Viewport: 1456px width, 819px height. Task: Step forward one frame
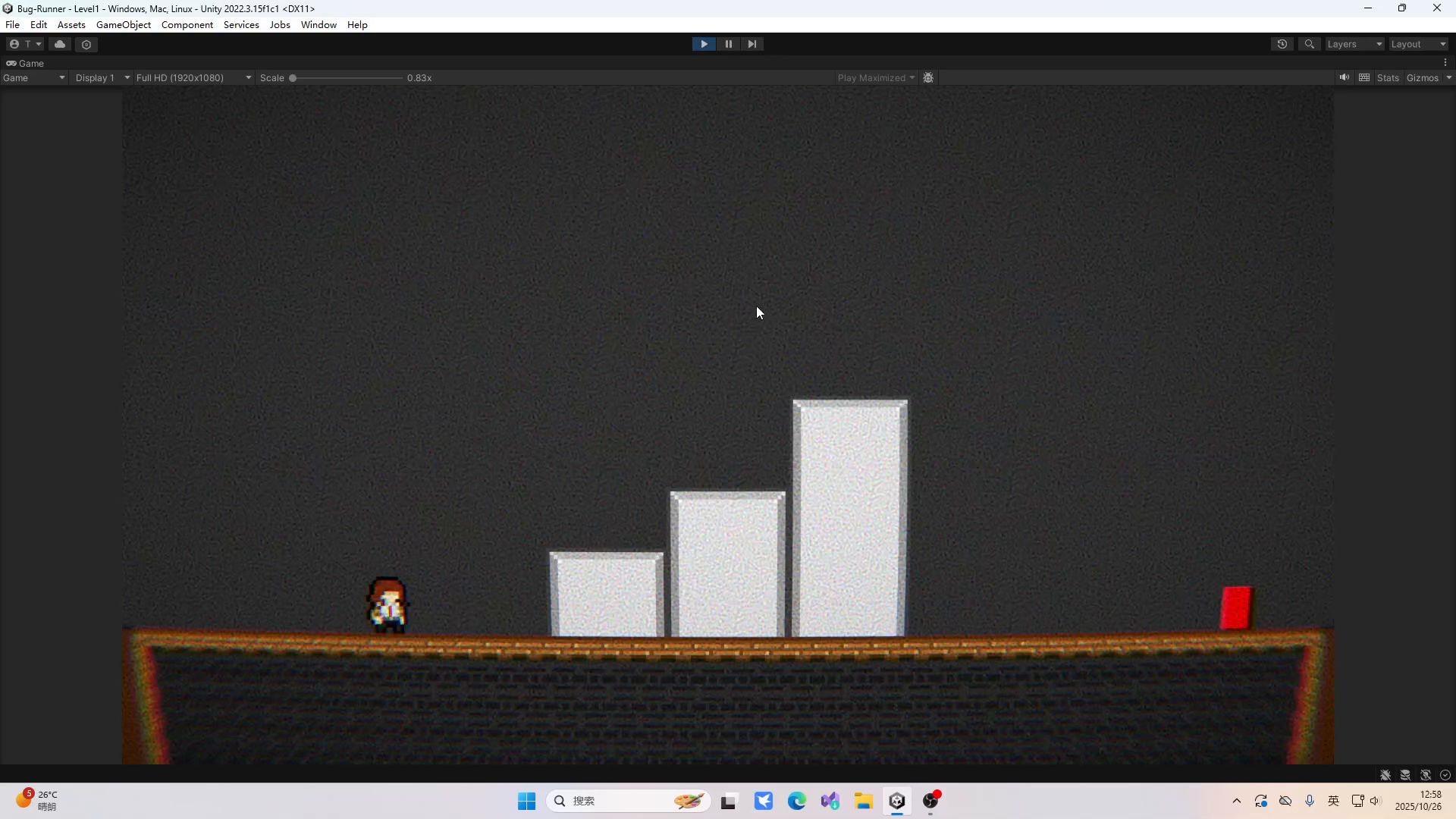[752, 44]
